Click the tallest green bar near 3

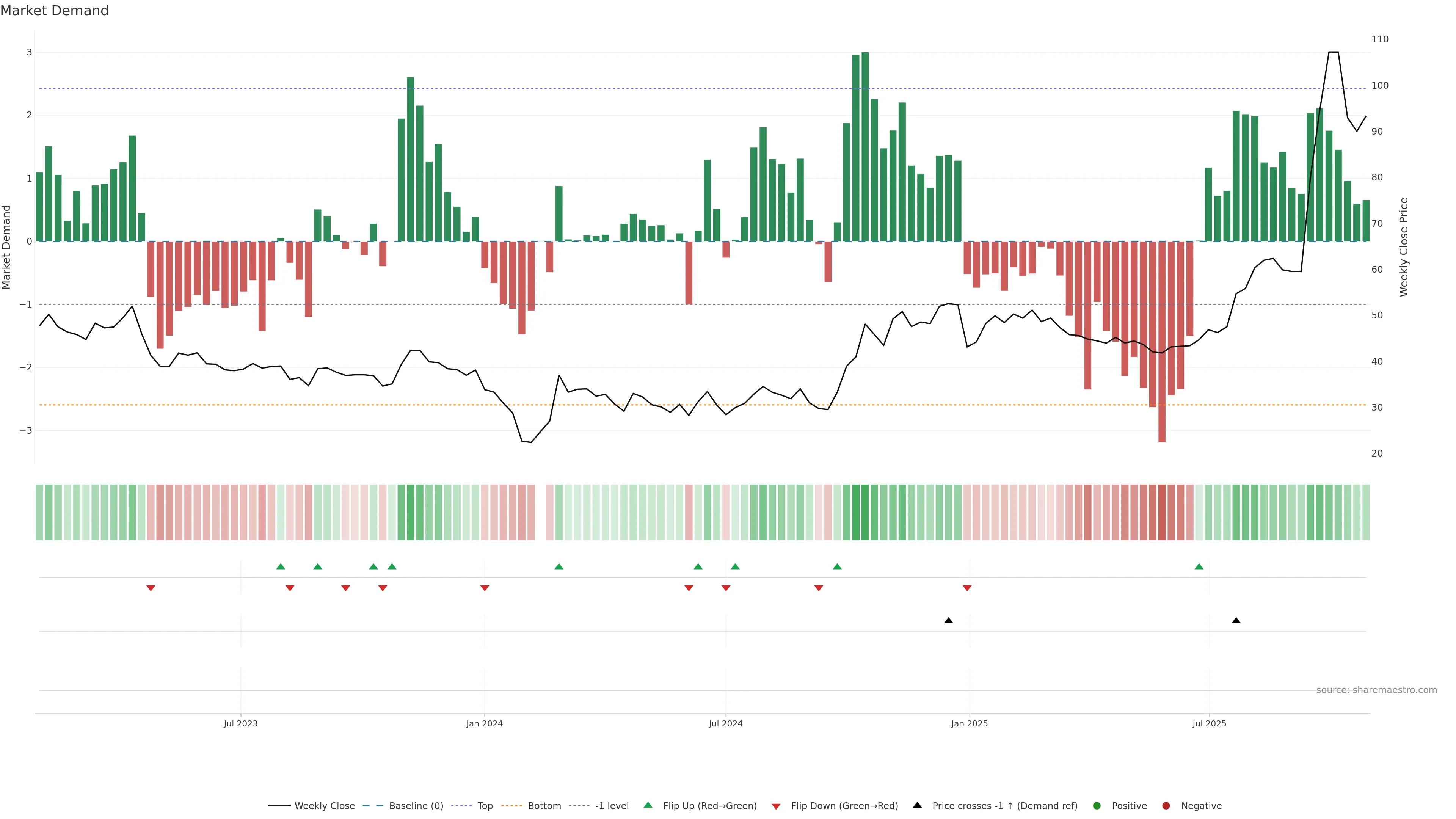tap(865, 147)
